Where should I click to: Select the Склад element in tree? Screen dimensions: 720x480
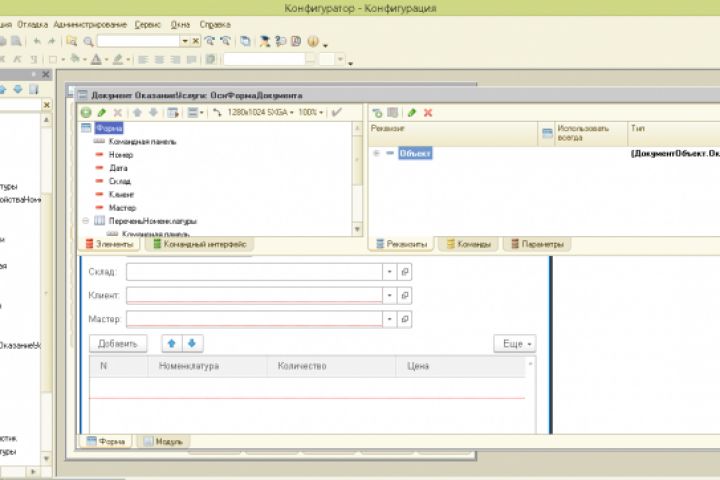[x=119, y=181]
